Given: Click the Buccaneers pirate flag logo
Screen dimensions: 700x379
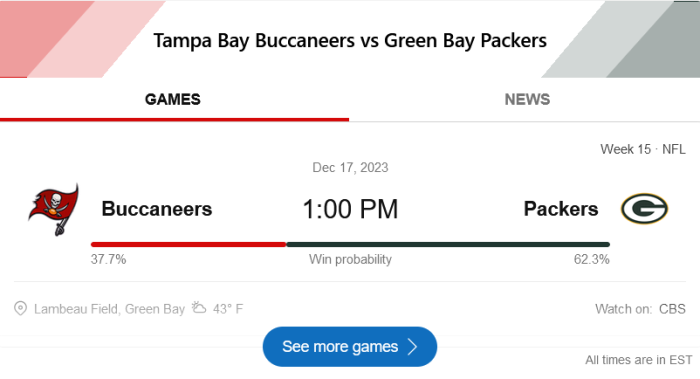Looking at the screenshot, I should (54, 209).
